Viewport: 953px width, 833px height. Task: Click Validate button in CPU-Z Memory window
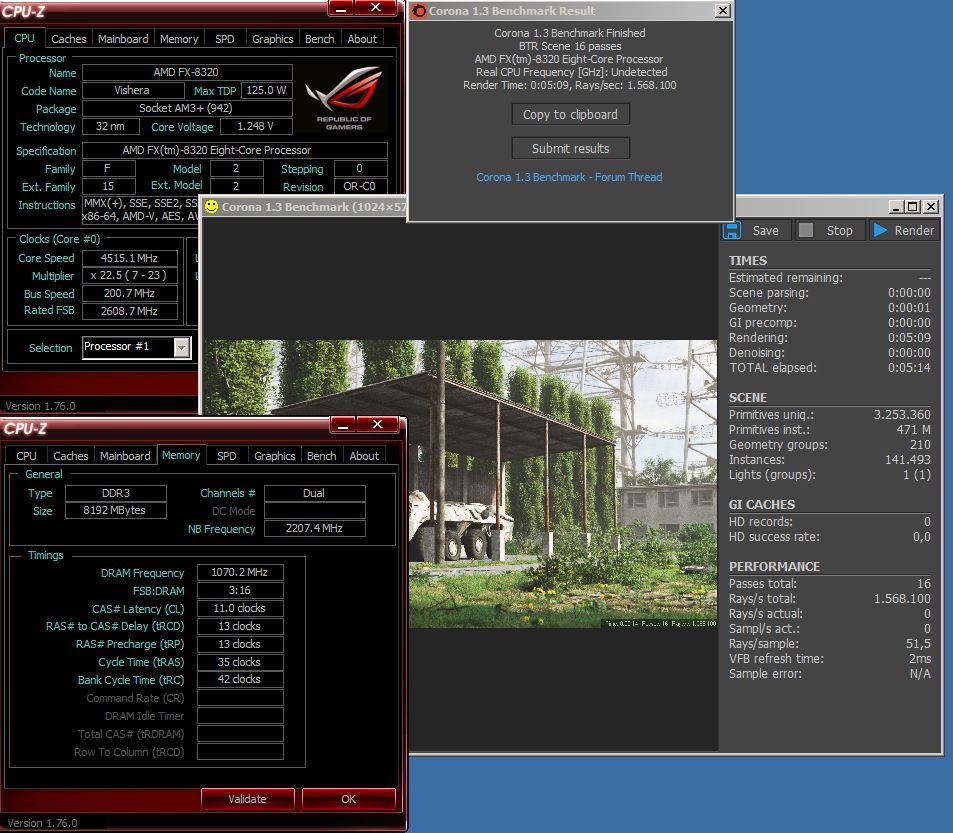coord(247,798)
